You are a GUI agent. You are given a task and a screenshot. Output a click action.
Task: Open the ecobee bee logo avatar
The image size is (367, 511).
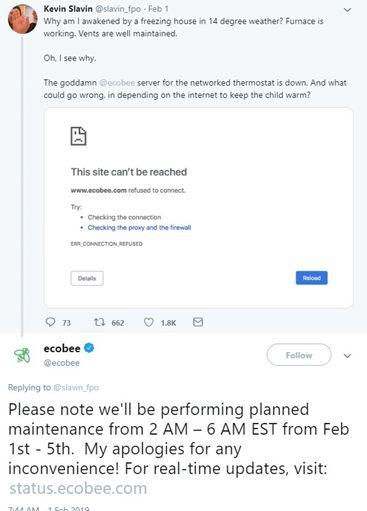[23, 355]
